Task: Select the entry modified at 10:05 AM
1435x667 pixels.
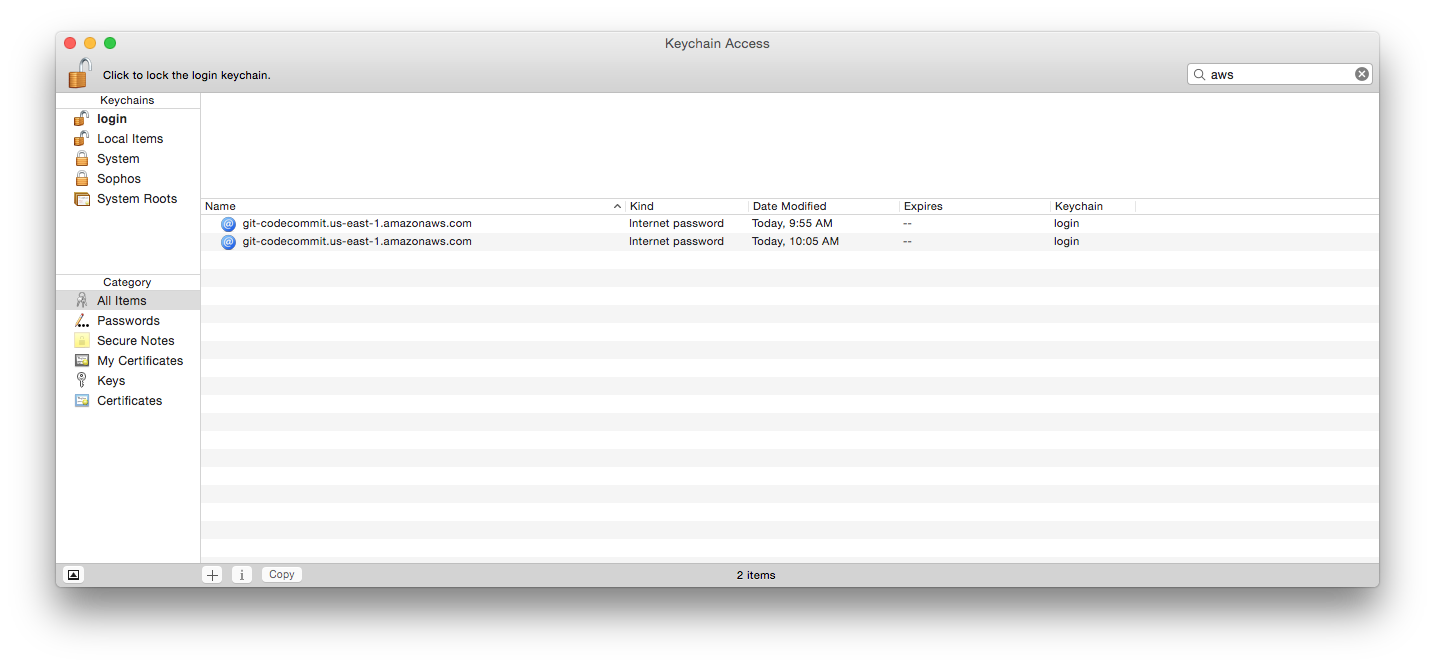Action: 357,242
